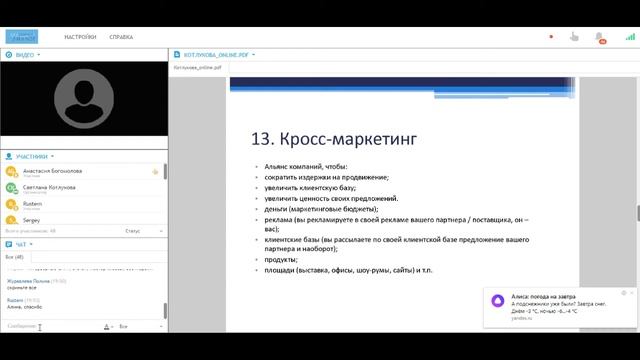Viewport: 640px width, 360px height.
Task: Click the Алиса notification purple icon
Action: coord(498,301)
